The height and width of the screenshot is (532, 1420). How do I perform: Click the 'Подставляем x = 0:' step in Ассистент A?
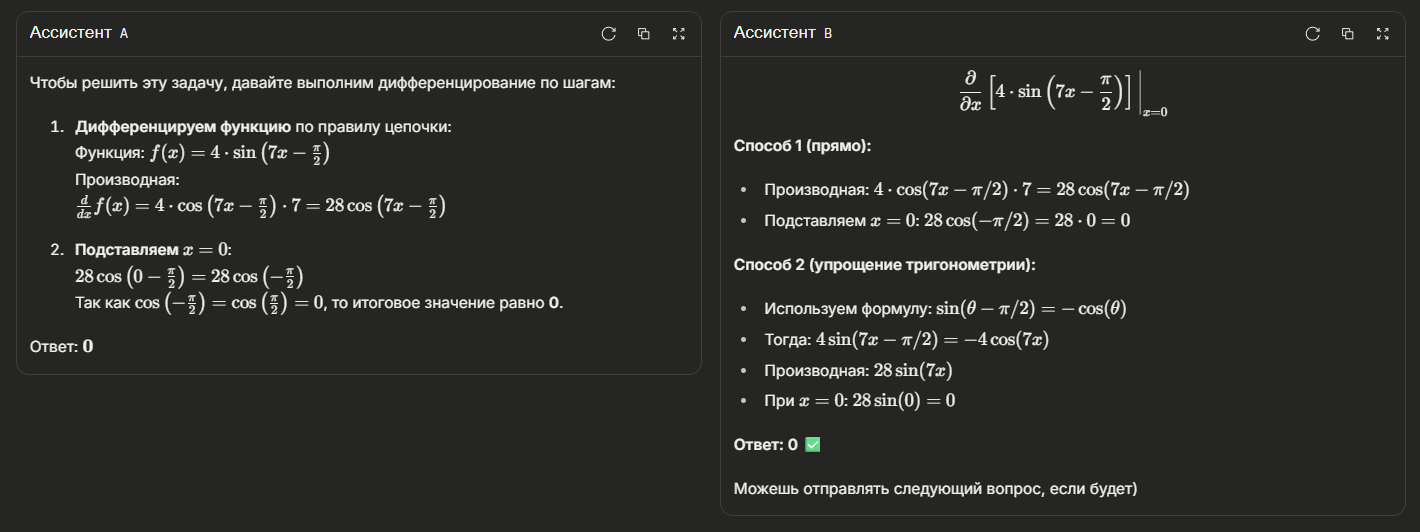coord(153,250)
